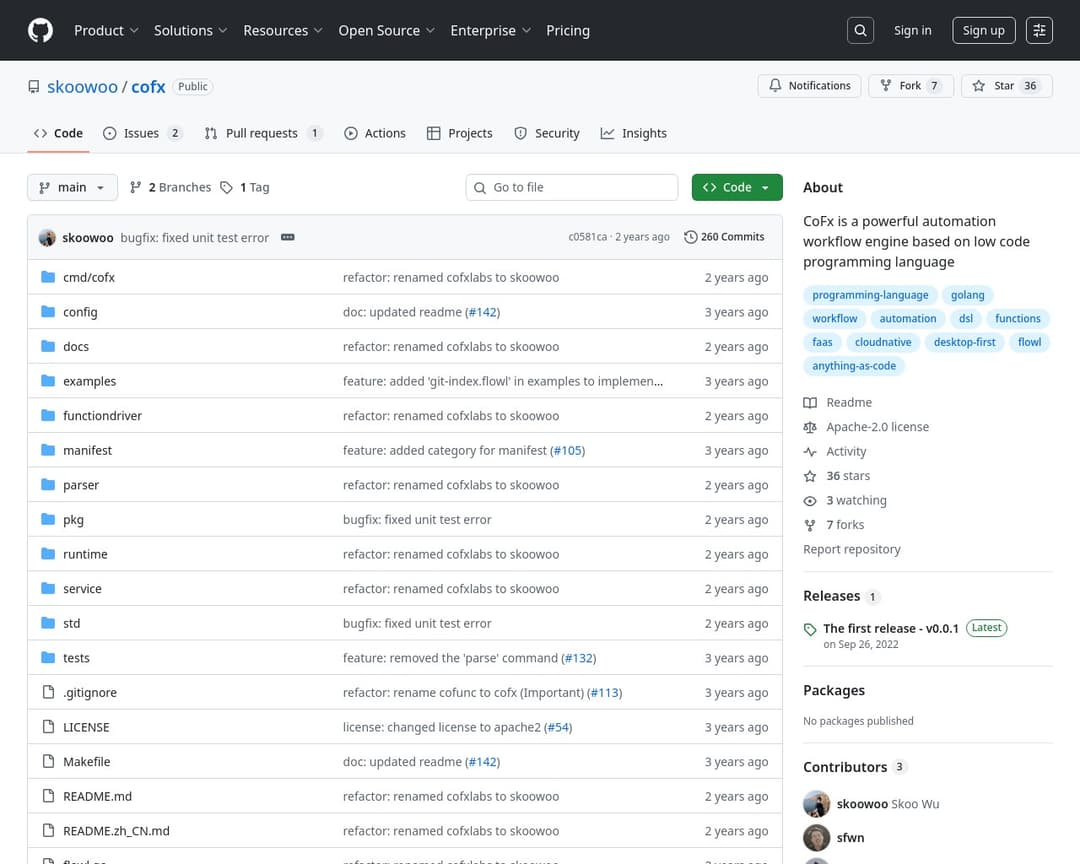Open the Apache-2.0 license link
1080x864 pixels.
(877, 427)
